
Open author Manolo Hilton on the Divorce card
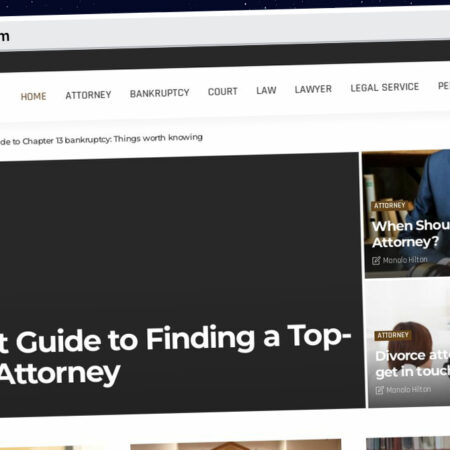click(409, 389)
